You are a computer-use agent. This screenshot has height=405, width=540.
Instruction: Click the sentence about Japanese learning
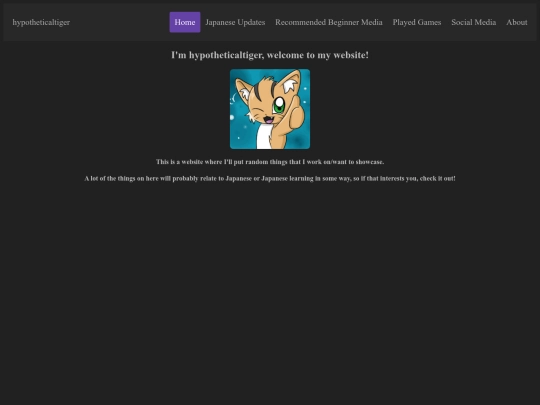(270, 178)
